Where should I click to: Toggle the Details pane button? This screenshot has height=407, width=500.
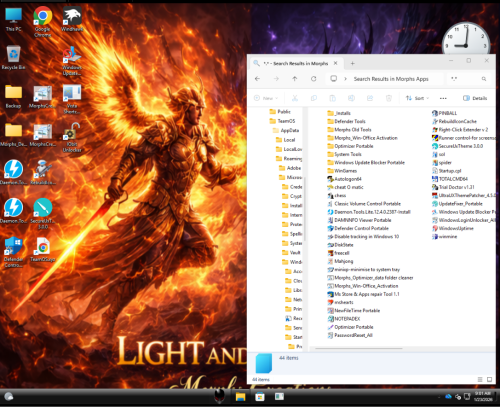click(x=475, y=98)
